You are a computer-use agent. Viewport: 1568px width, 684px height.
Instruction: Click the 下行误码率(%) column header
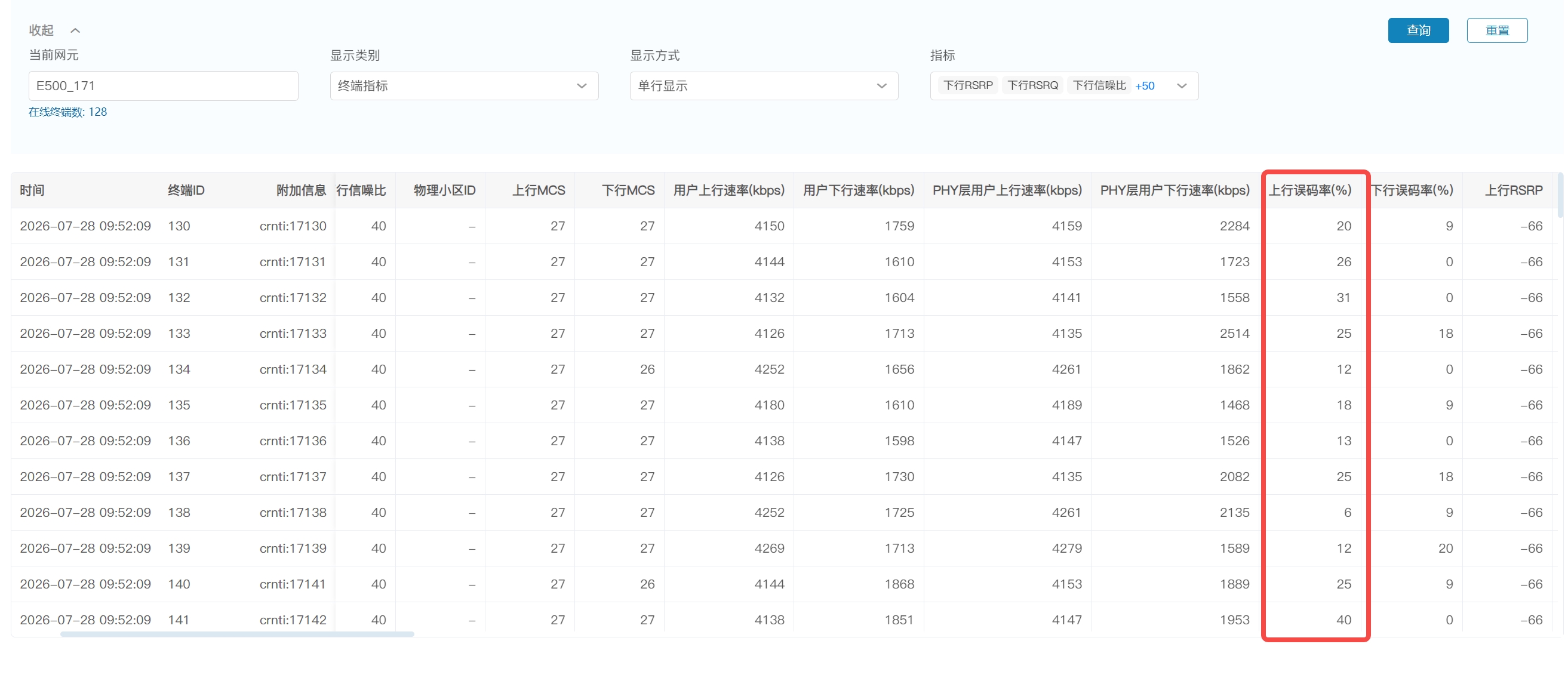click(1412, 190)
